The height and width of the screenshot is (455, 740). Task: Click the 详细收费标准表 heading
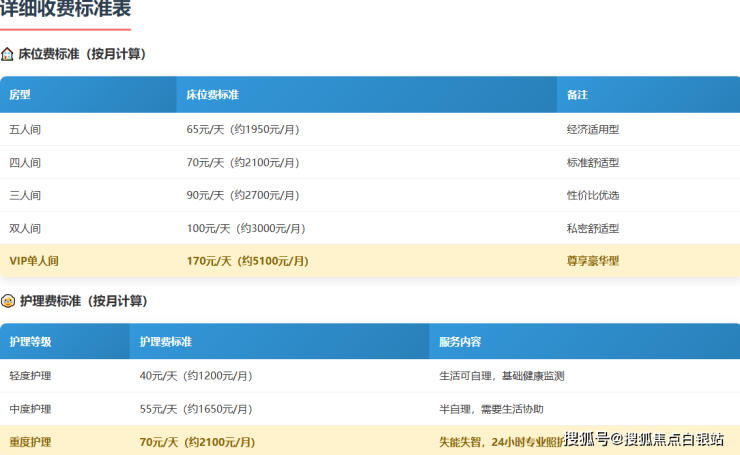point(65,8)
